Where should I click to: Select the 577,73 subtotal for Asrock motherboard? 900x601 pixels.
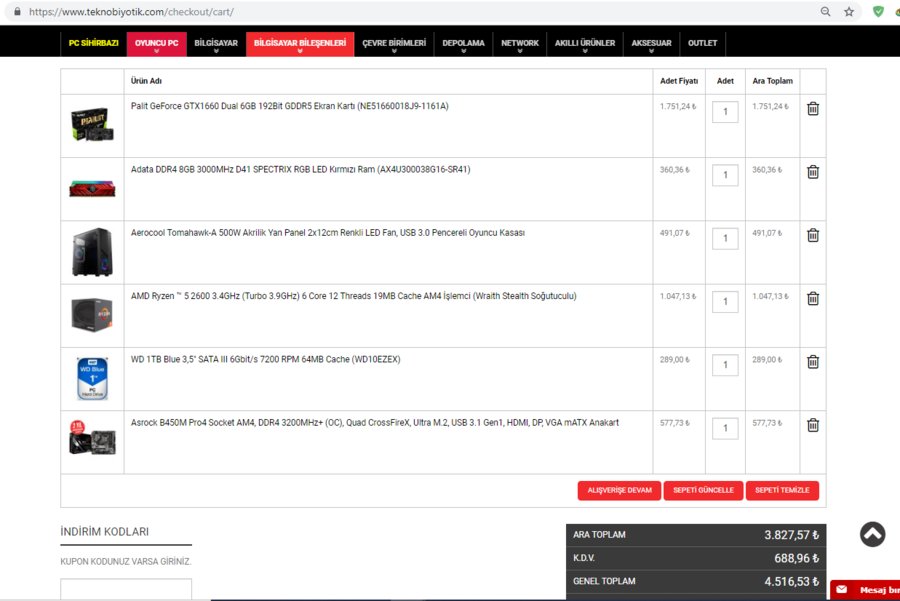(x=767, y=423)
